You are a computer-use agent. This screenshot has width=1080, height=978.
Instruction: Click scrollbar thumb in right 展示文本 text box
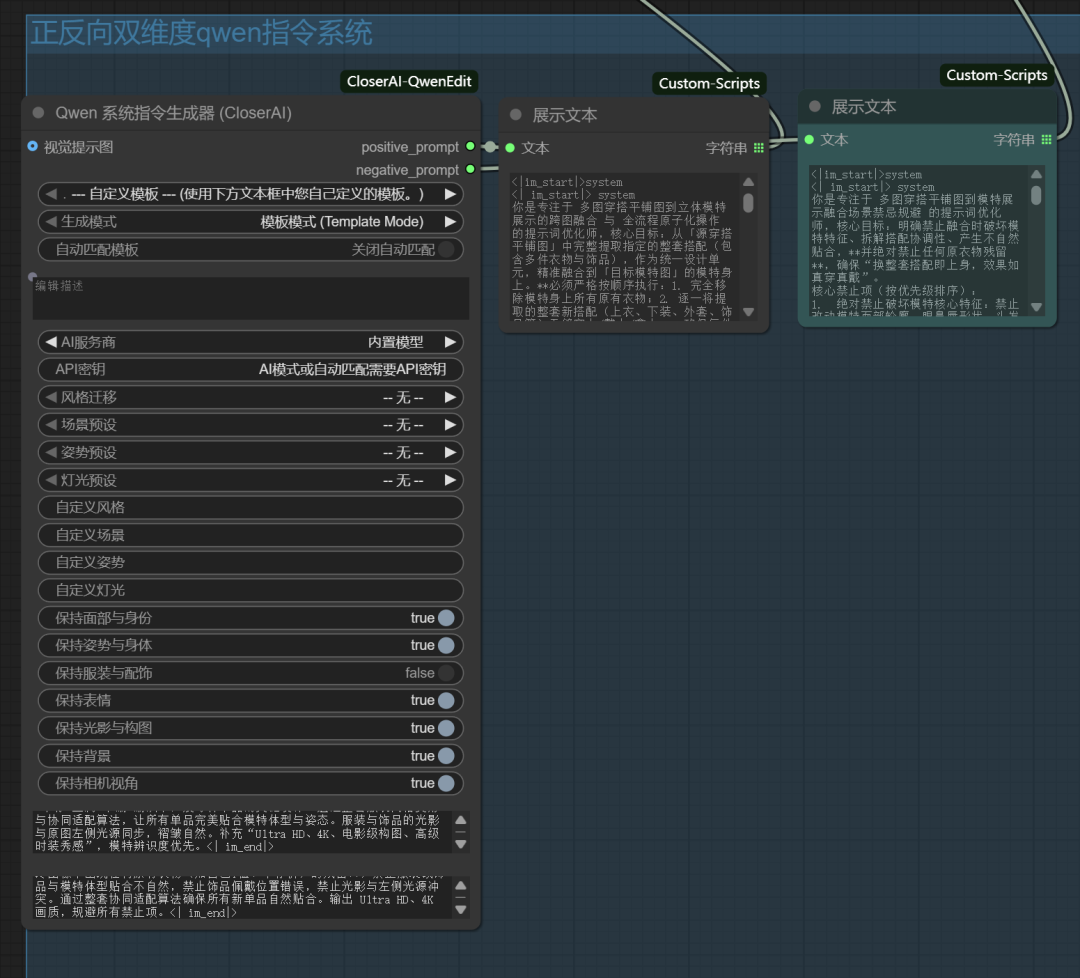click(1036, 196)
